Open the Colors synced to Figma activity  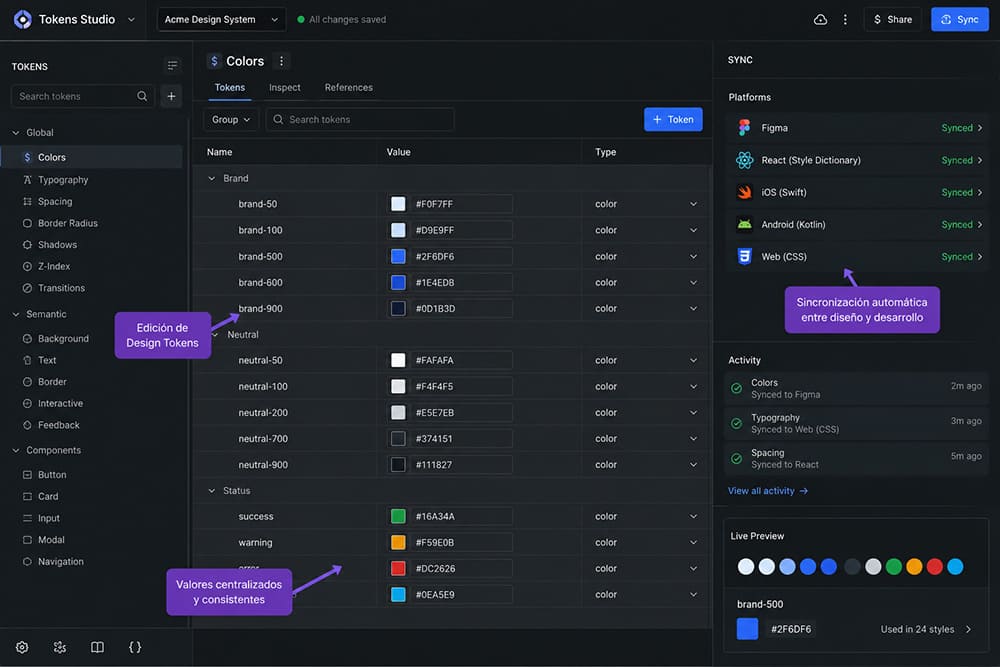click(857, 388)
